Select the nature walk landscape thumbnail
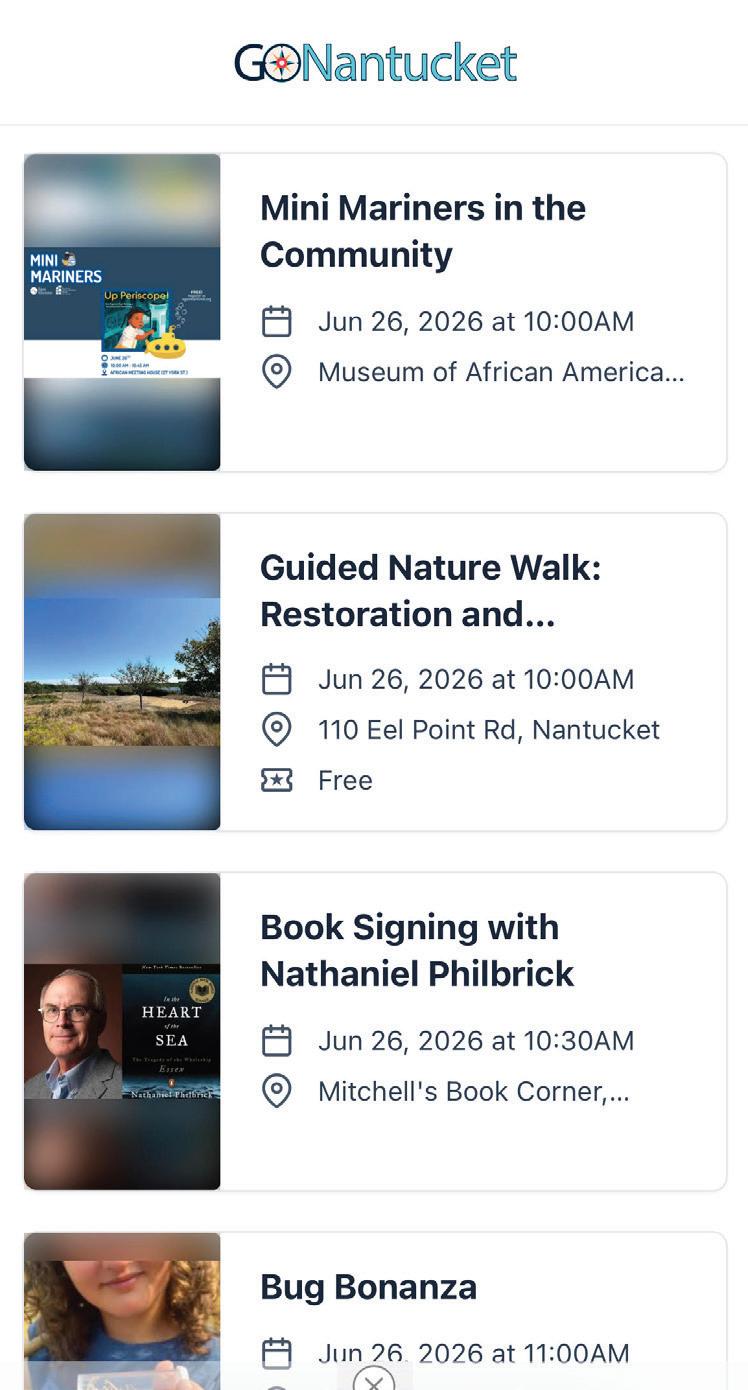This screenshot has height=1390, width=748. pos(122,672)
